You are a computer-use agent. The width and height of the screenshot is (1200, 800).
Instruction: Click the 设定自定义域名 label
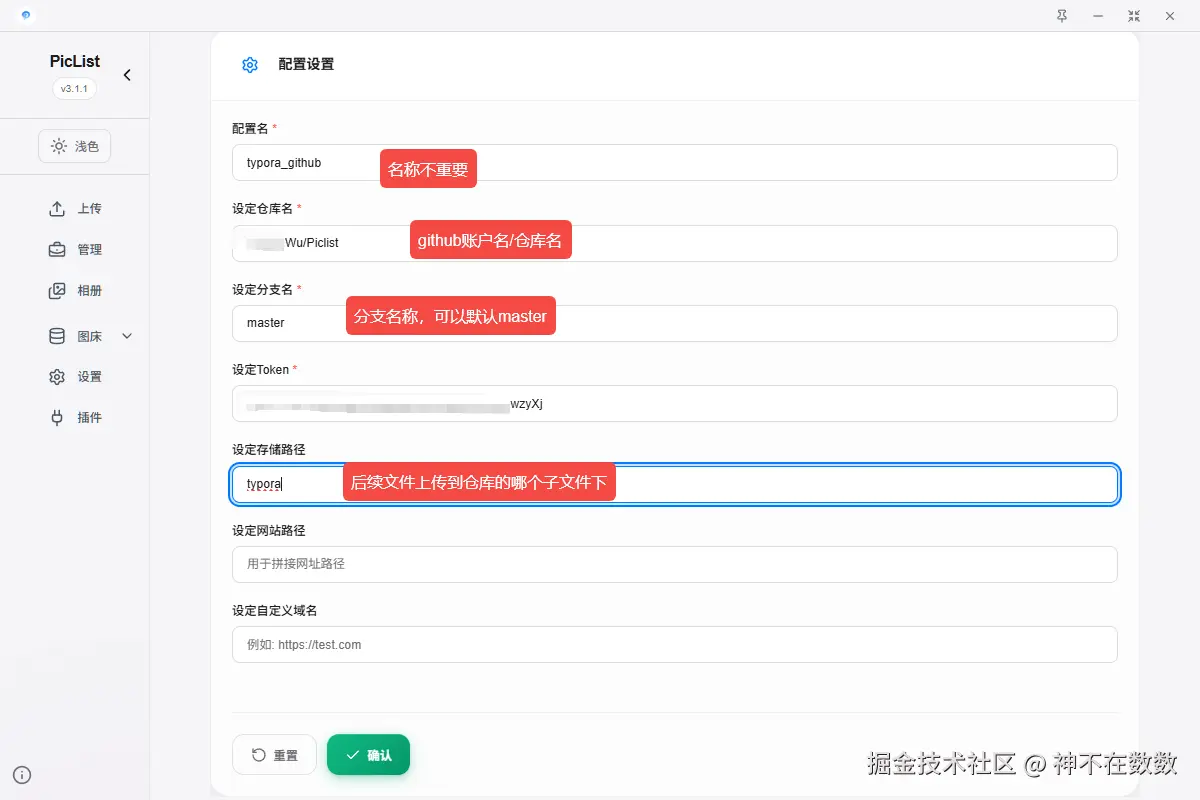274,611
